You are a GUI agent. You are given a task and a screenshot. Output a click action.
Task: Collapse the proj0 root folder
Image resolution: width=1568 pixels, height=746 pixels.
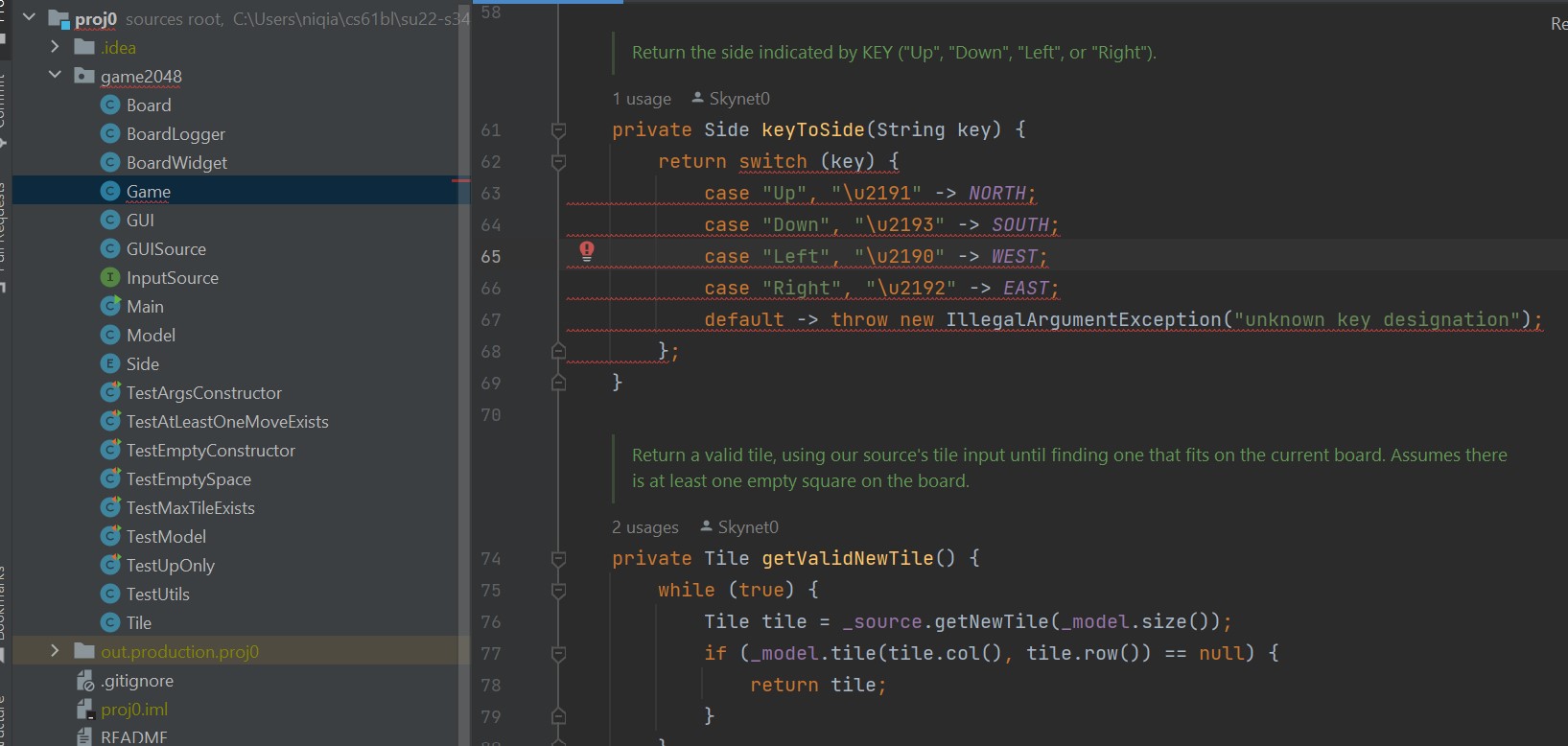29,18
